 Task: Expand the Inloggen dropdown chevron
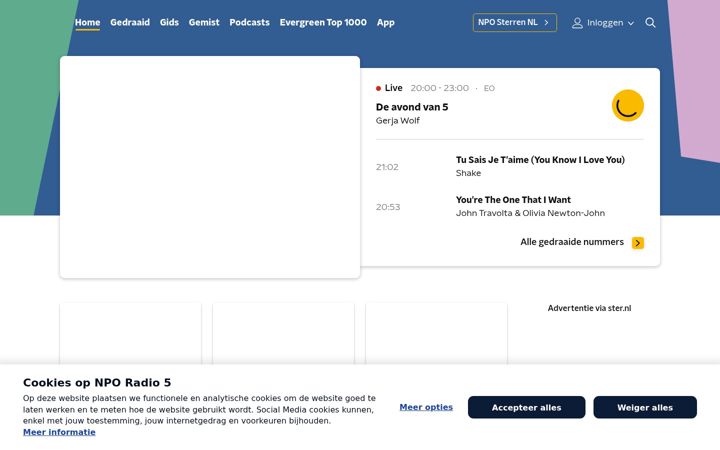tap(631, 23)
